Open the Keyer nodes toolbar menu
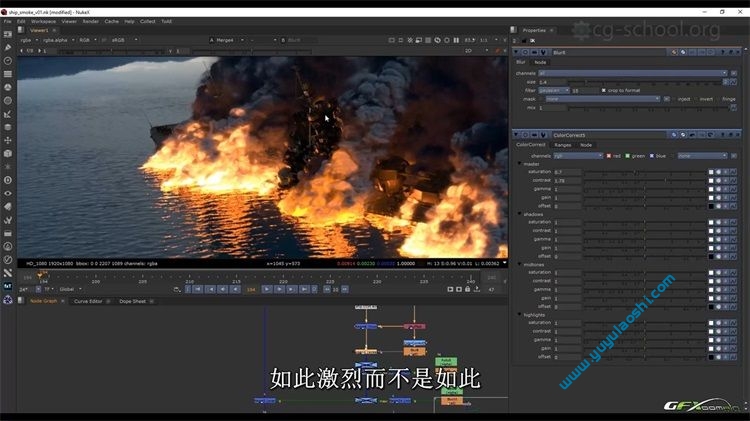The height and width of the screenshot is (421, 750). pos(8,114)
